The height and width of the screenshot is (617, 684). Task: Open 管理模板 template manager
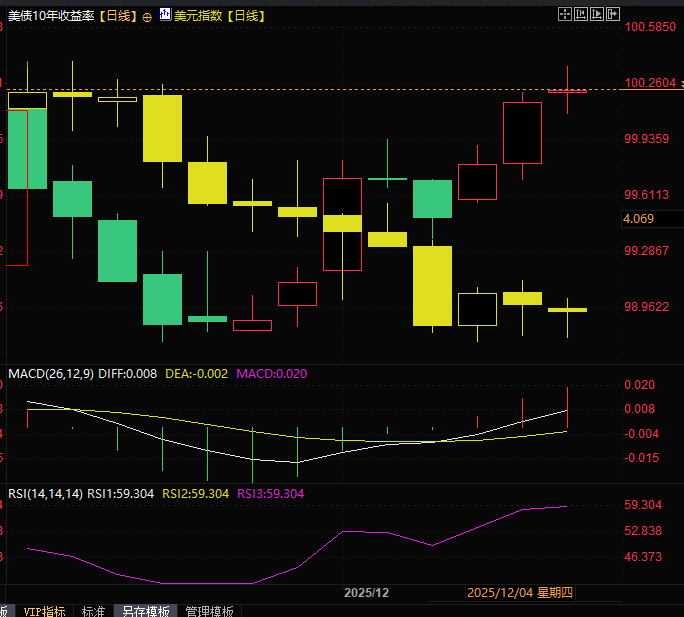tap(209, 611)
